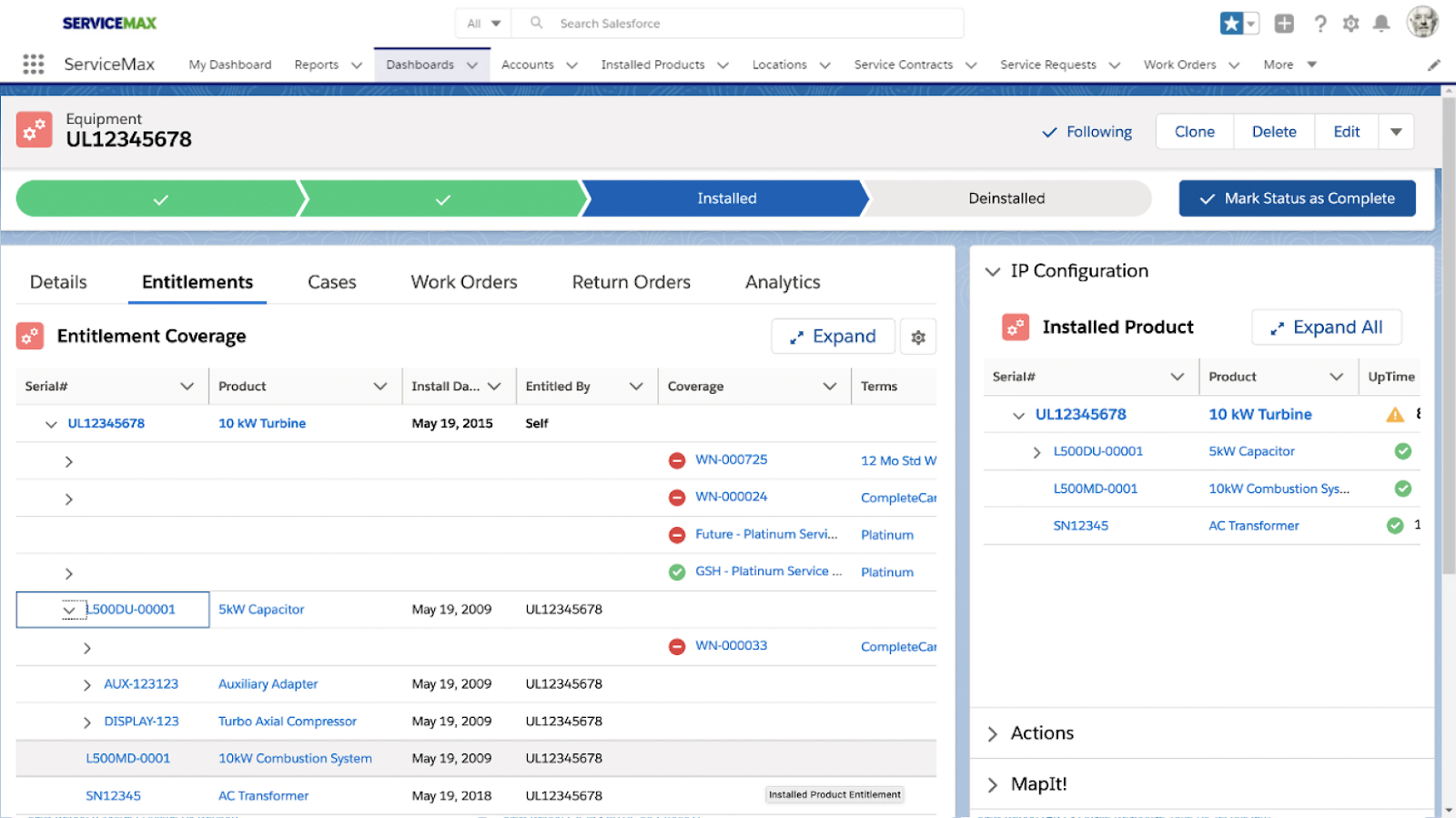
Task: Open the Favorites list dropdown arrow
Action: click(1252, 24)
